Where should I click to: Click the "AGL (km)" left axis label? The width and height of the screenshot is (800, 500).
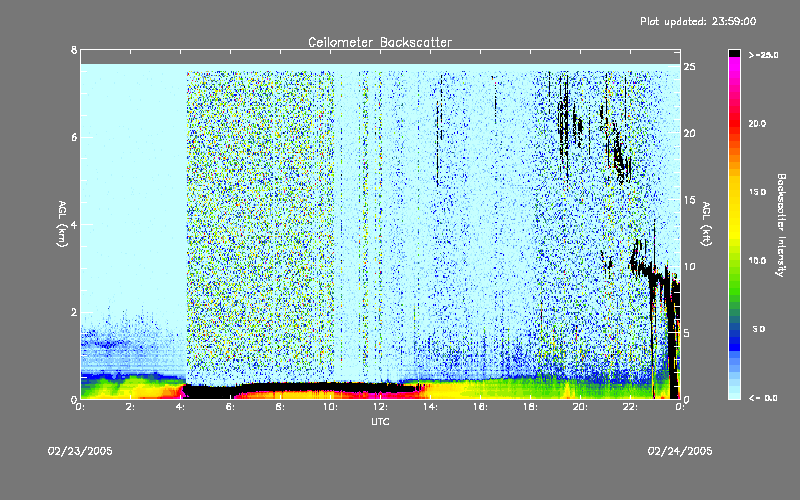(x=62, y=224)
